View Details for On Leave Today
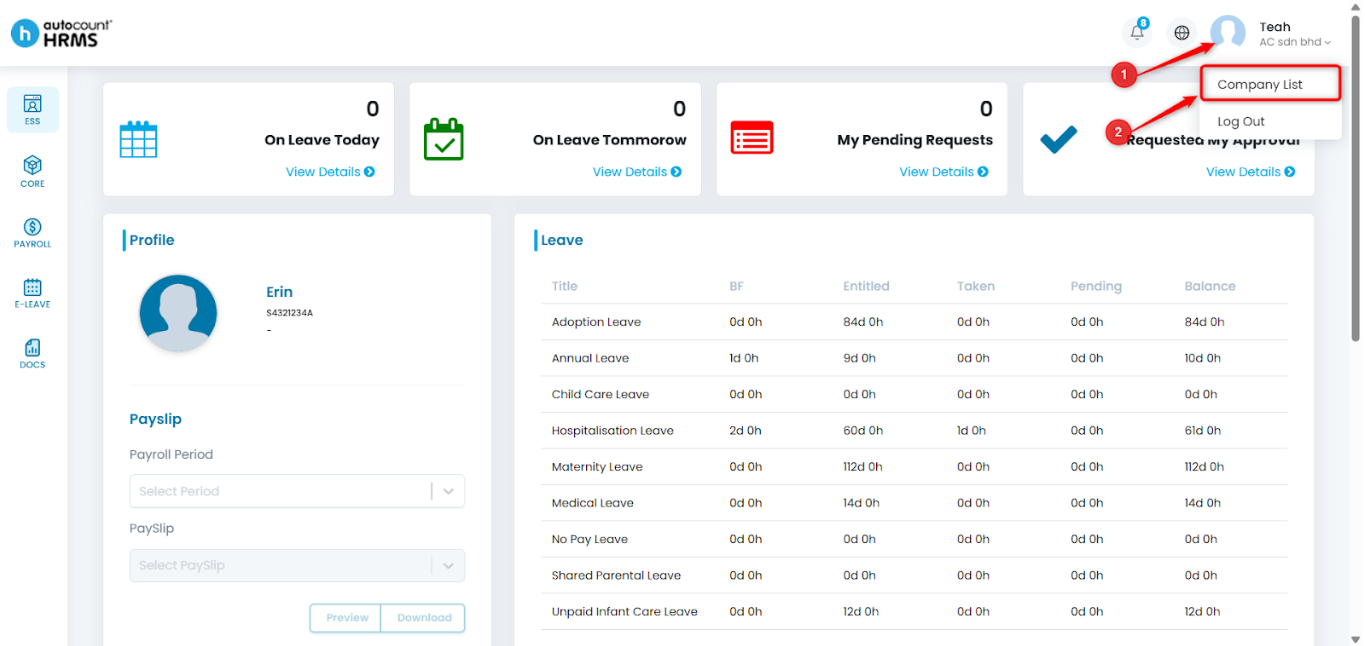The image size is (1365, 646). [x=330, y=172]
